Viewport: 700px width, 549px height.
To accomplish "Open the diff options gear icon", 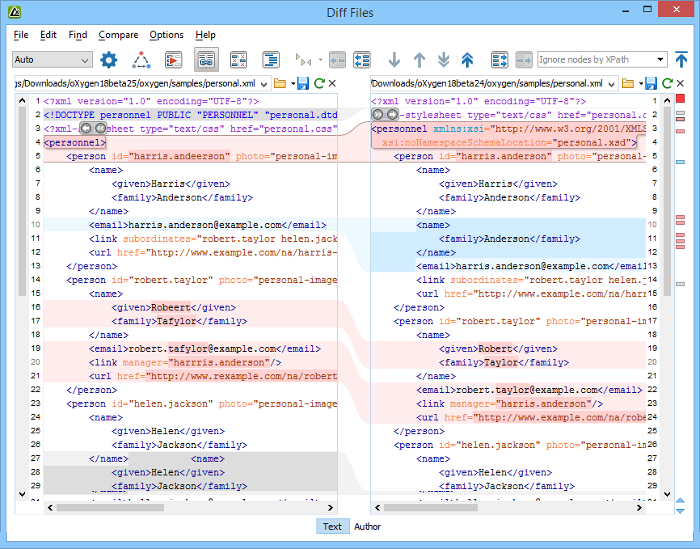I will click(108, 60).
